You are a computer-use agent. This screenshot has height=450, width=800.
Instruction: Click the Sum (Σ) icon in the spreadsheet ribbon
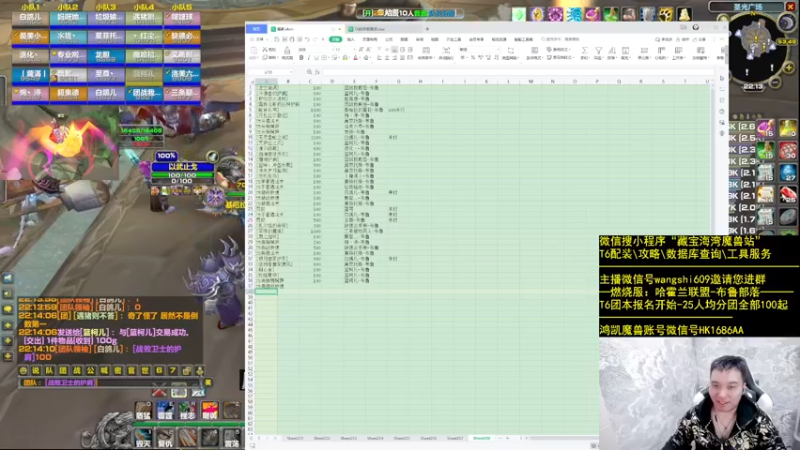pyautogui.click(x=585, y=51)
